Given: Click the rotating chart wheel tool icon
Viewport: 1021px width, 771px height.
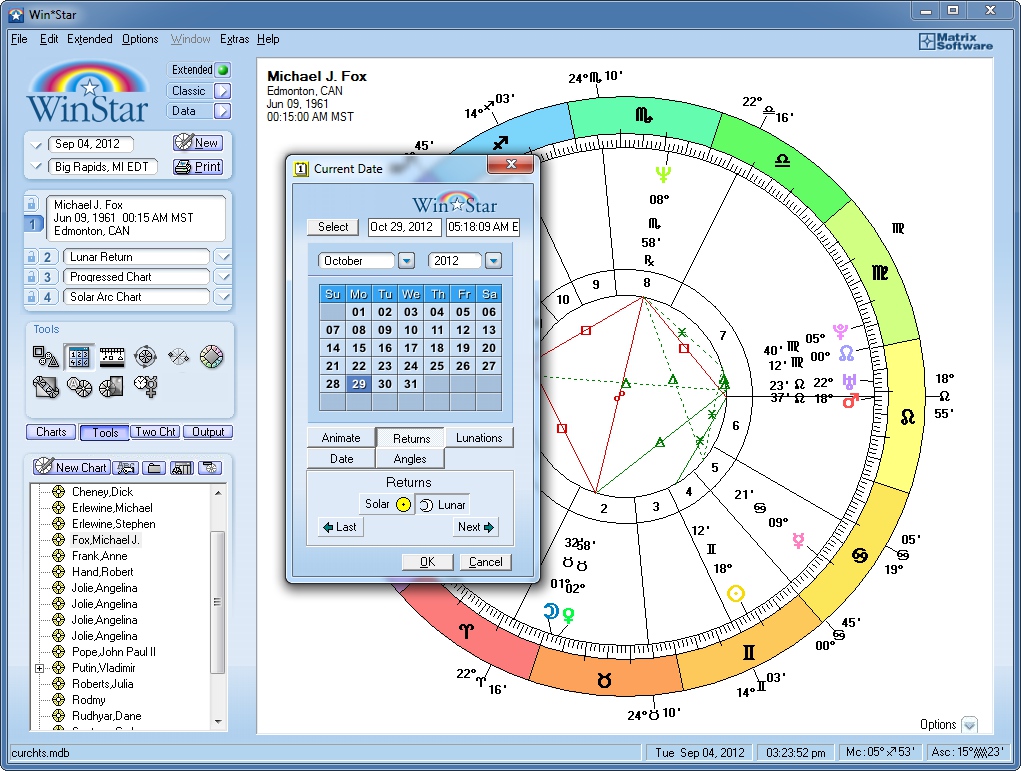Looking at the screenshot, I should [x=145, y=356].
